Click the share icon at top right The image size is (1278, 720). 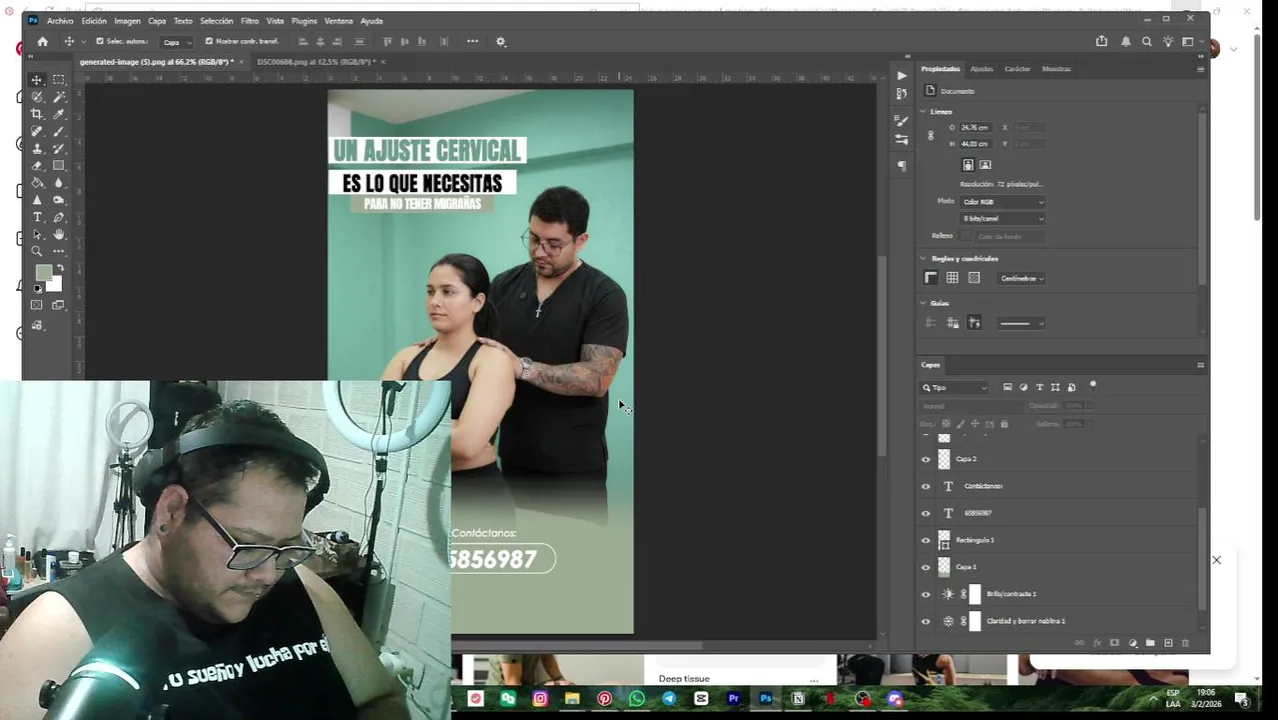pos(1101,41)
